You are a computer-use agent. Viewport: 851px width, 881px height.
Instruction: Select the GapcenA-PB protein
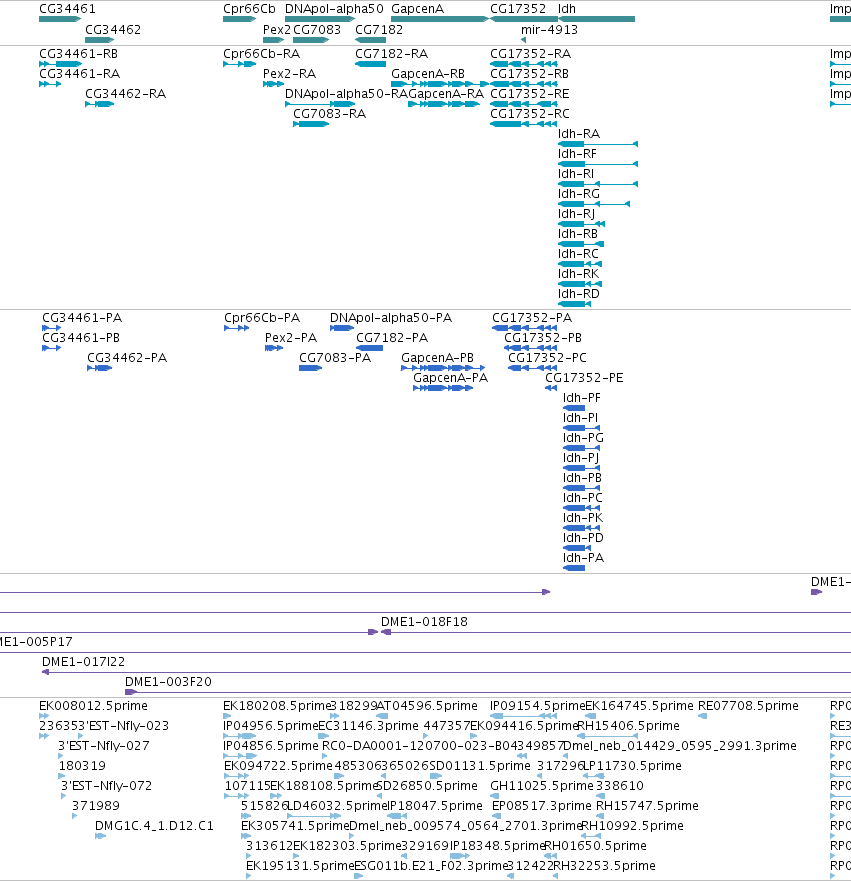(443, 368)
